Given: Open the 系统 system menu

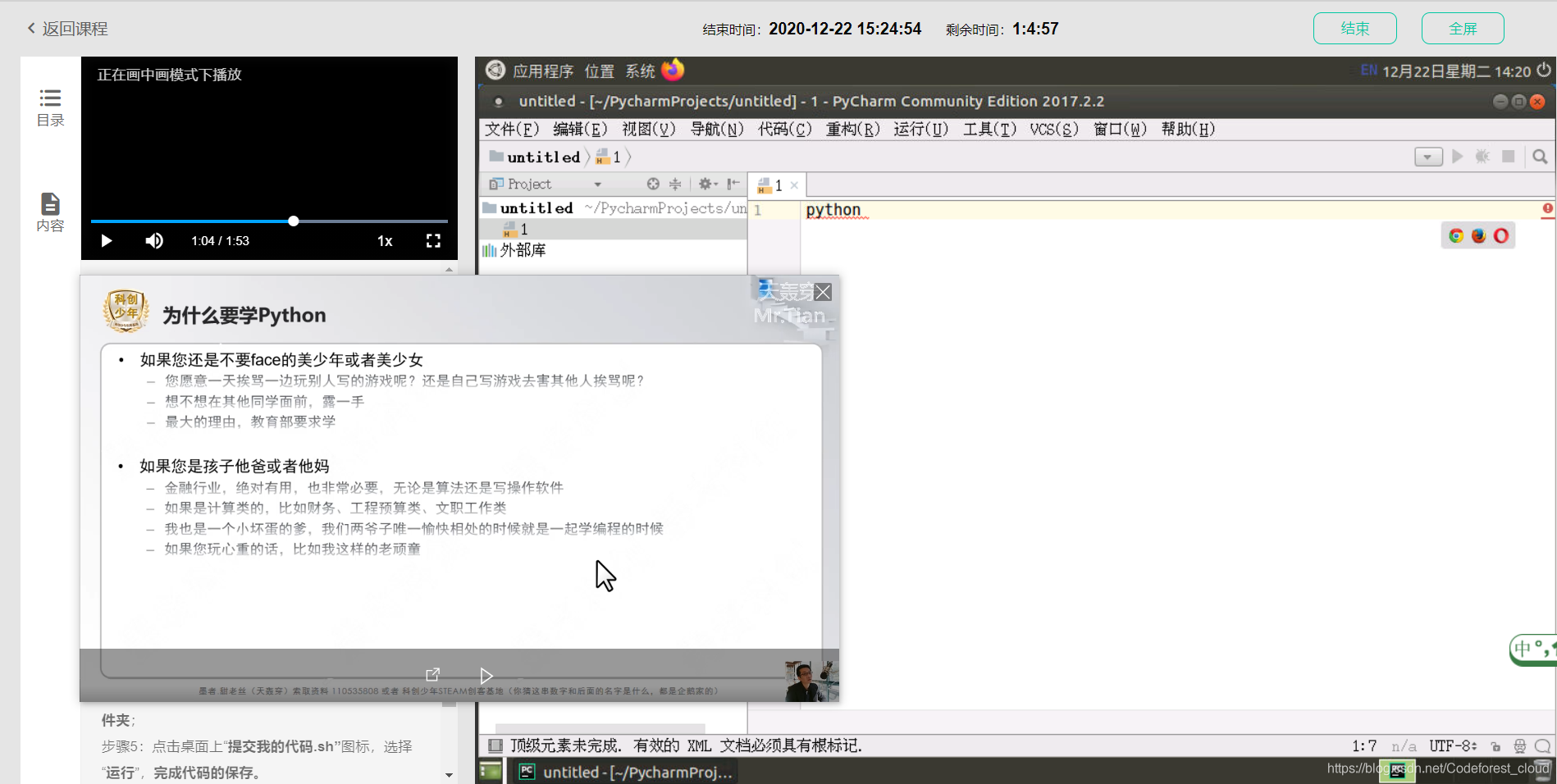Looking at the screenshot, I should 640,71.
